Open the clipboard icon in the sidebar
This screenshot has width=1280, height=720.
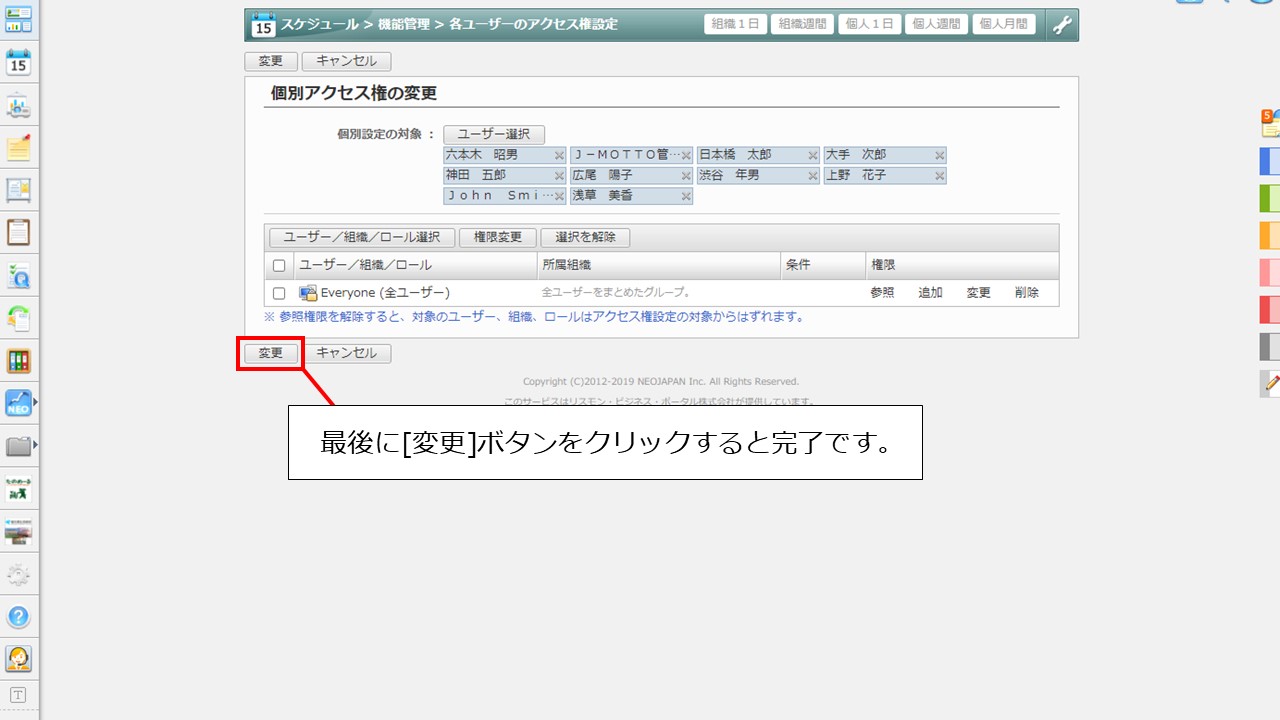18,233
